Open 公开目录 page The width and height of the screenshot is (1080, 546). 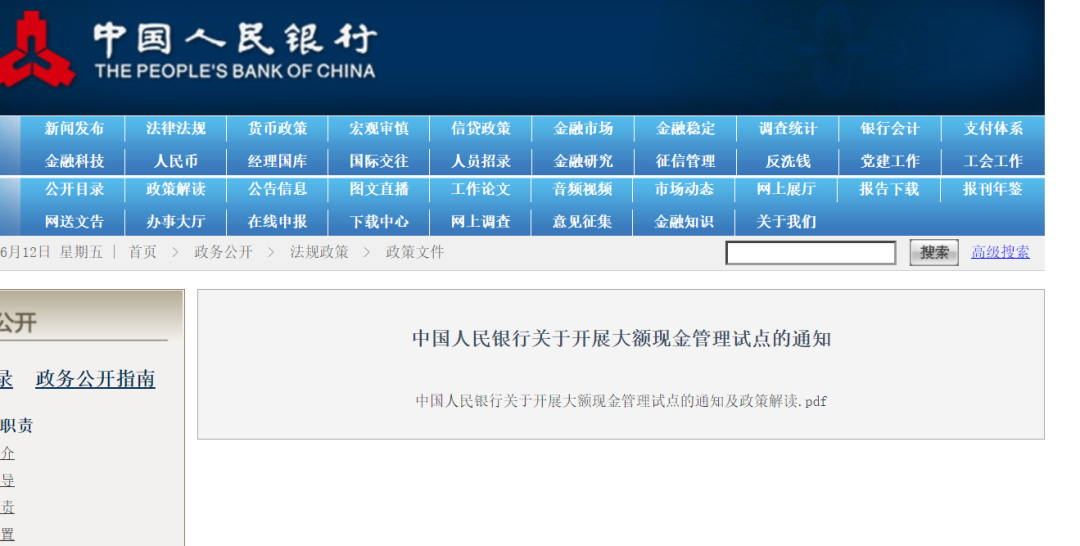click(74, 189)
